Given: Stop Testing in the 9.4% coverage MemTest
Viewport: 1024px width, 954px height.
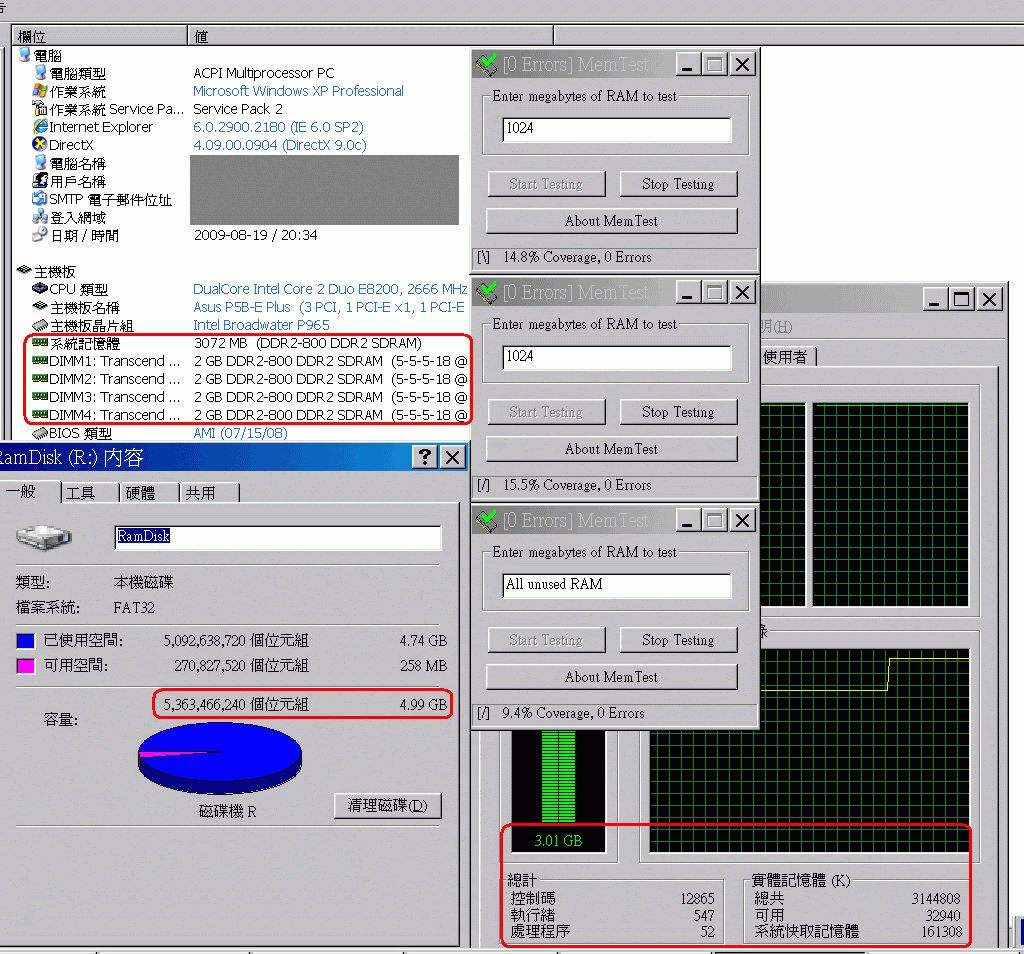Looking at the screenshot, I should (678, 640).
